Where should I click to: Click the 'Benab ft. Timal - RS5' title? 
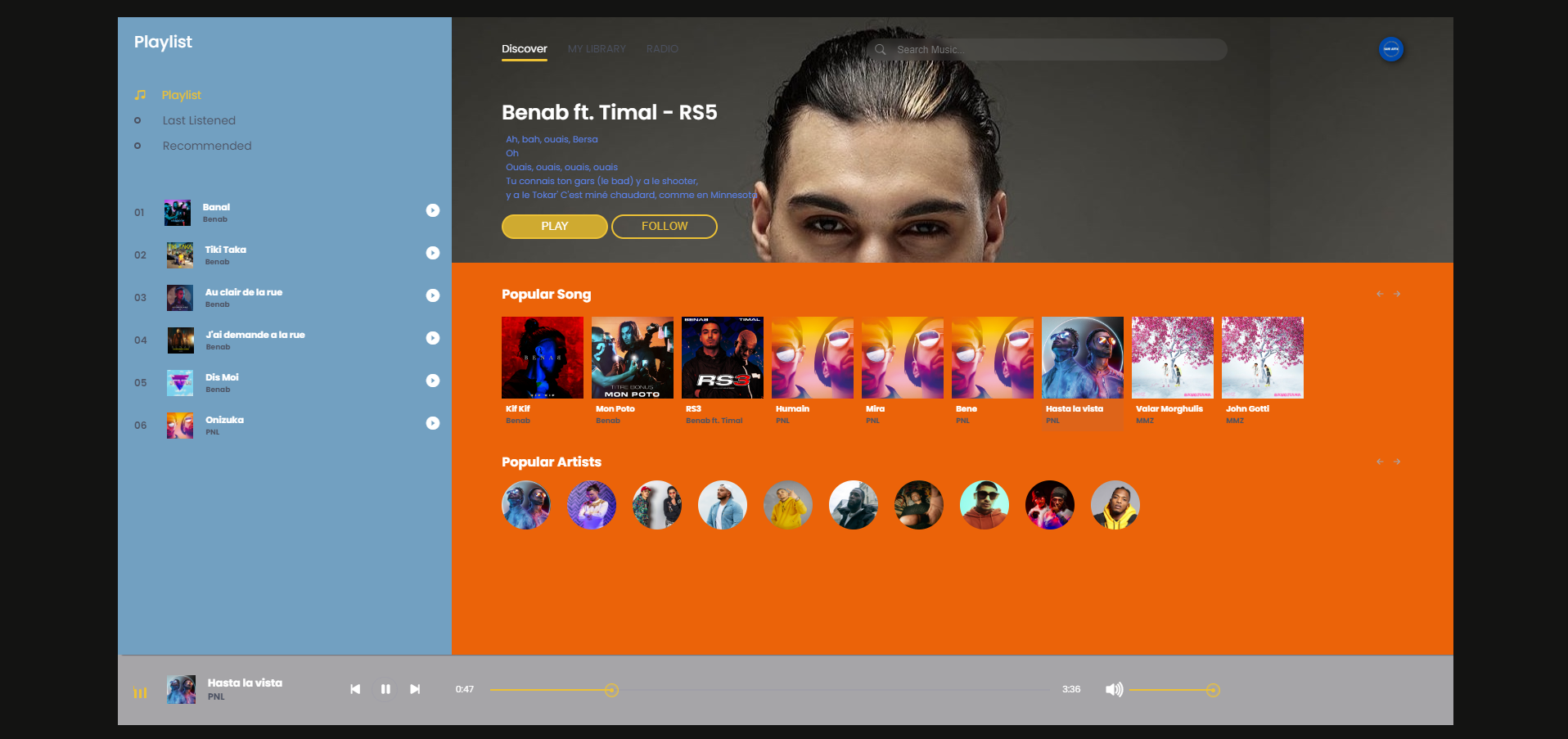[610, 112]
